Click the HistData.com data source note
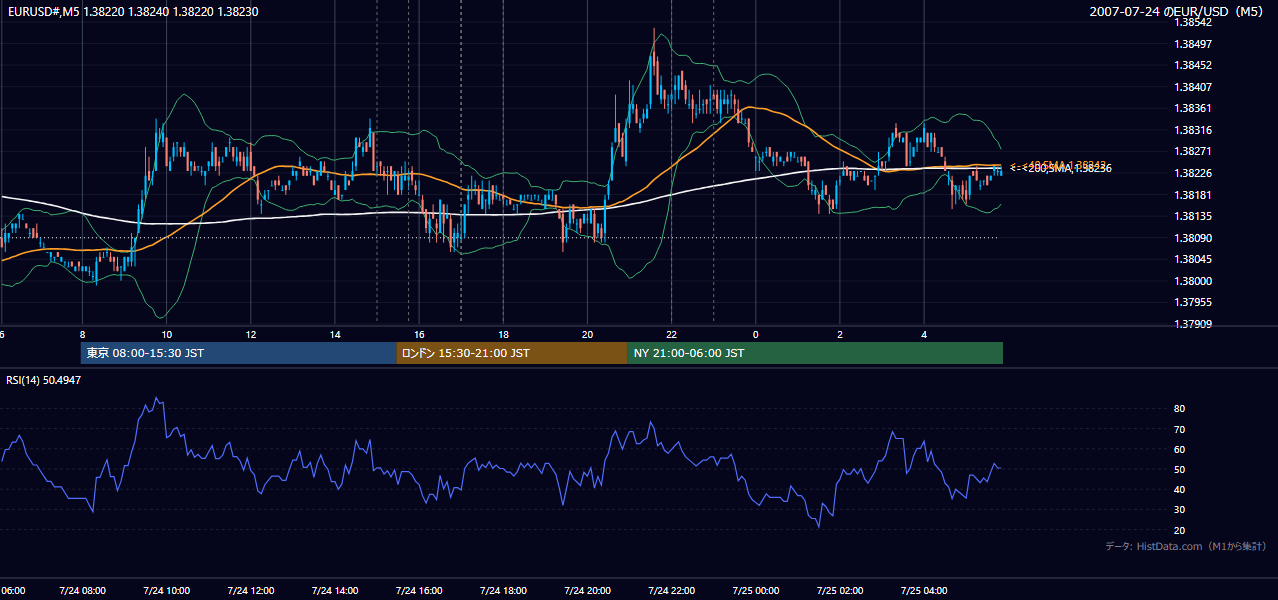The image size is (1278, 600). click(1186, 546)
